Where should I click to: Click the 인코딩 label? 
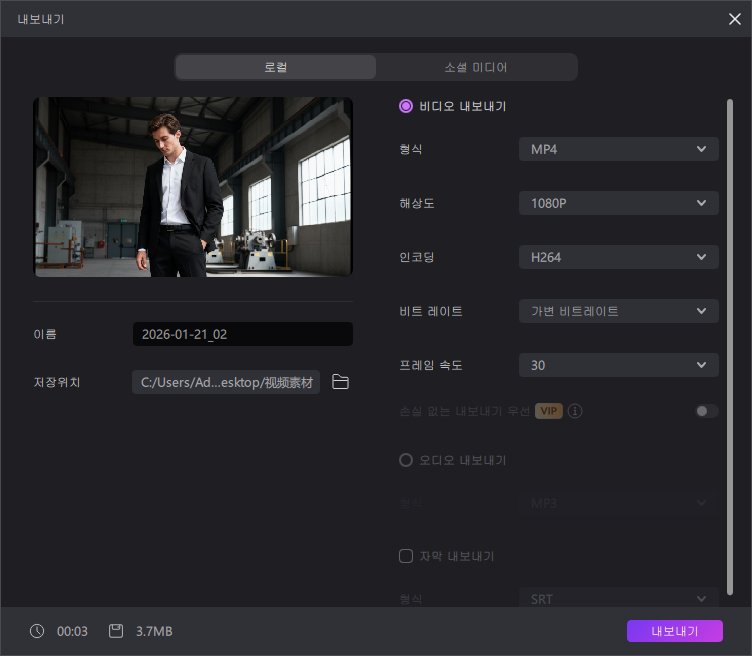[x=417, y=257]
